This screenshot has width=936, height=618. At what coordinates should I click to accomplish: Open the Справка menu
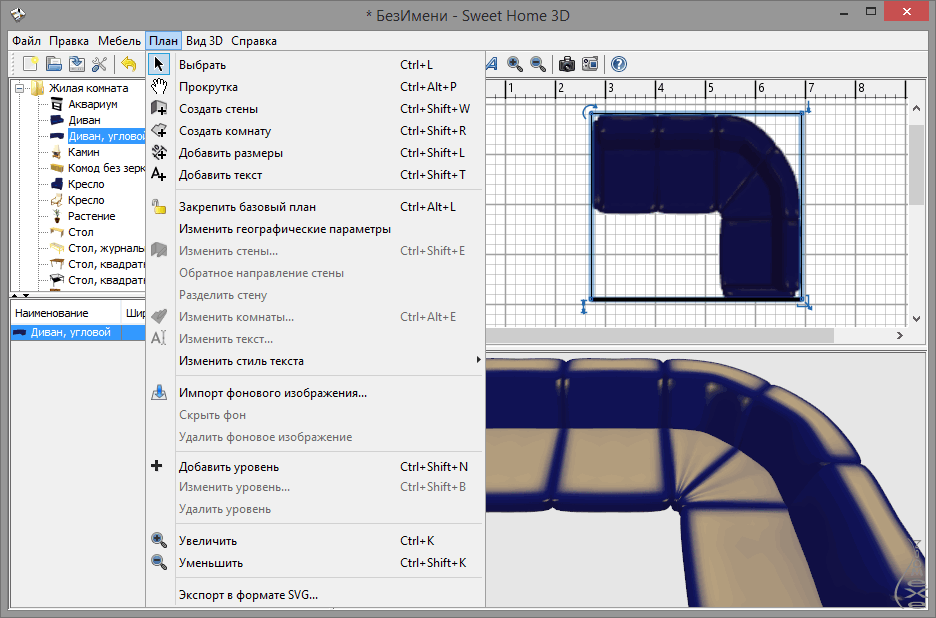pyautogui.click(x=254, y=41)
